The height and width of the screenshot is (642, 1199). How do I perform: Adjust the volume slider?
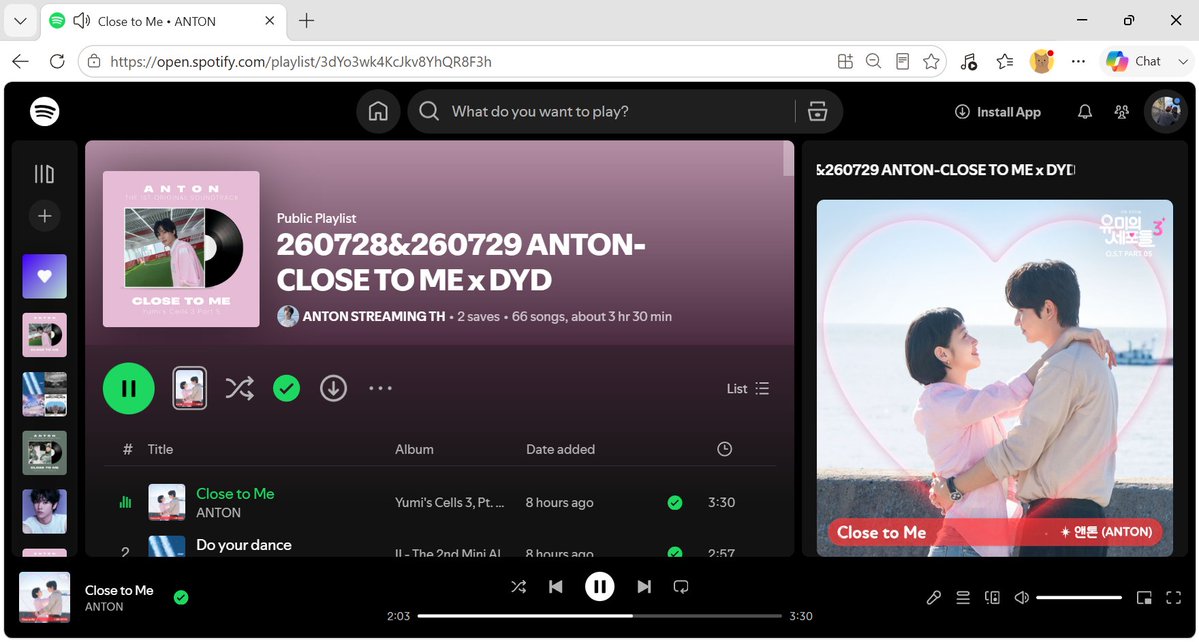(1079, 598)
